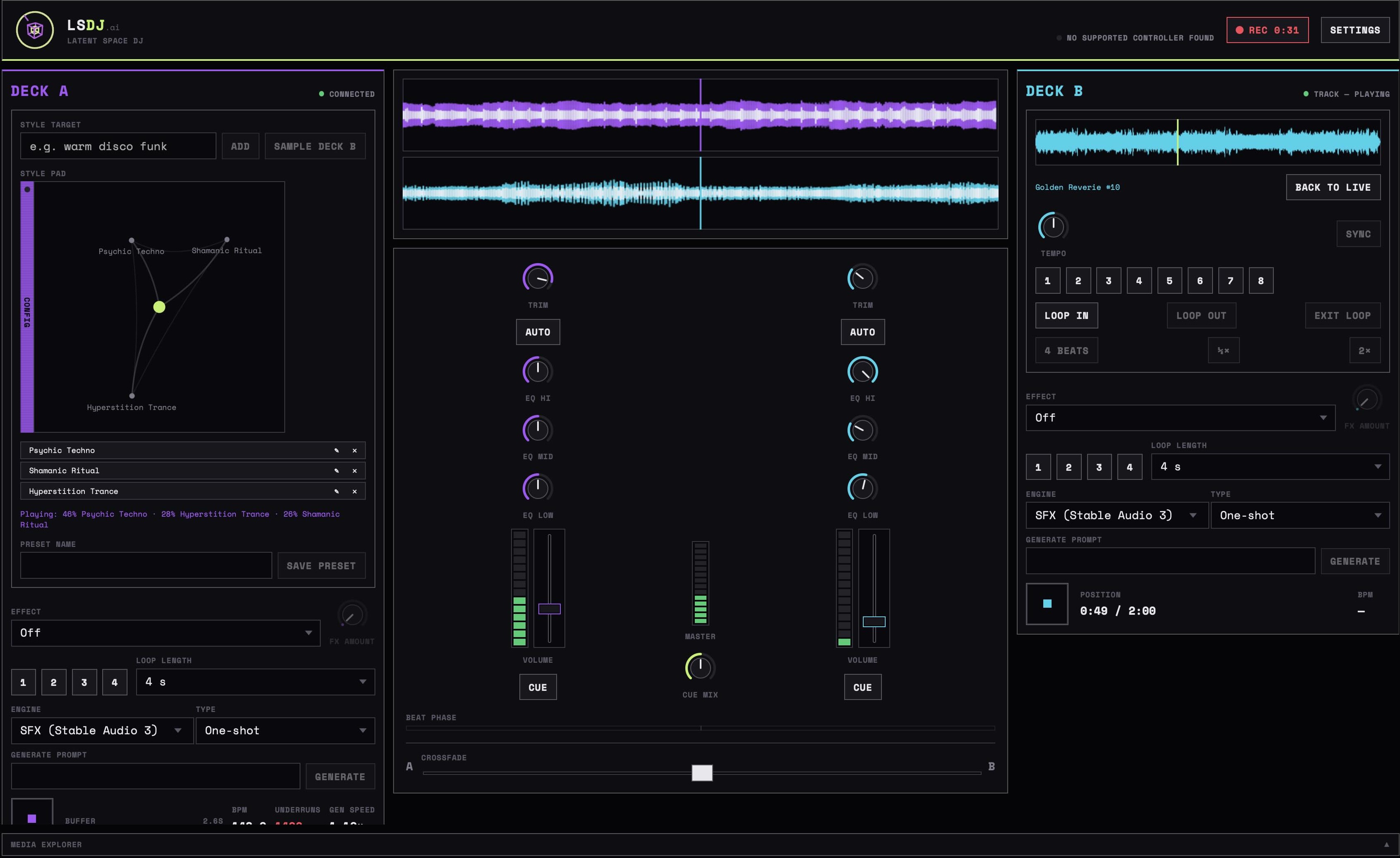Set Deck B Loop Out point
The image size is (1400, 858).
tap(1201, 316)
